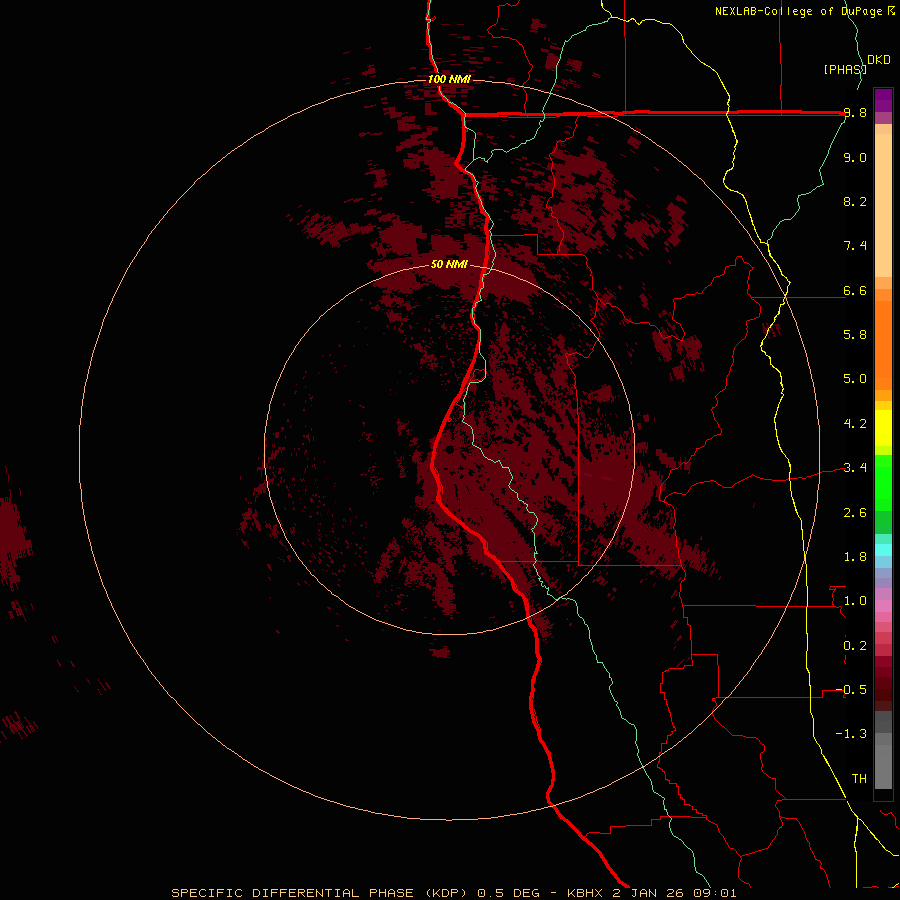Click the 5.0 value on the scale
Viewport: 900px width, 900px height.
855,379
